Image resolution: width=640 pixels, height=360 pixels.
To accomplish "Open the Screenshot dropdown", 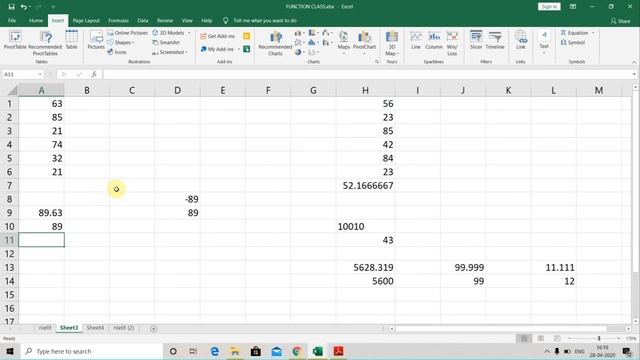I will pyautogui.click(x=170, y=52).
